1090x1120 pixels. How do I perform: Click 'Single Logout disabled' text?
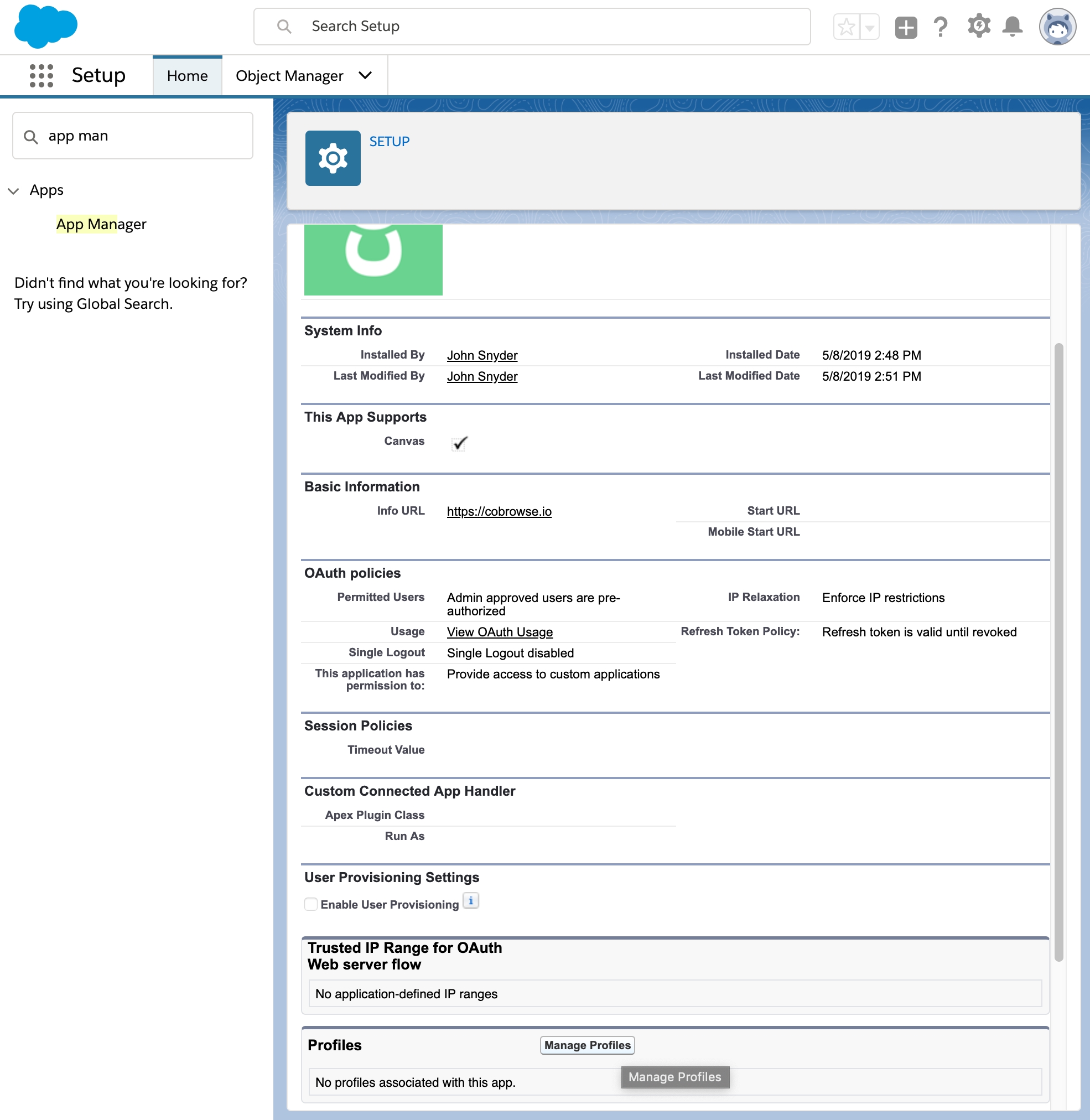510,654
